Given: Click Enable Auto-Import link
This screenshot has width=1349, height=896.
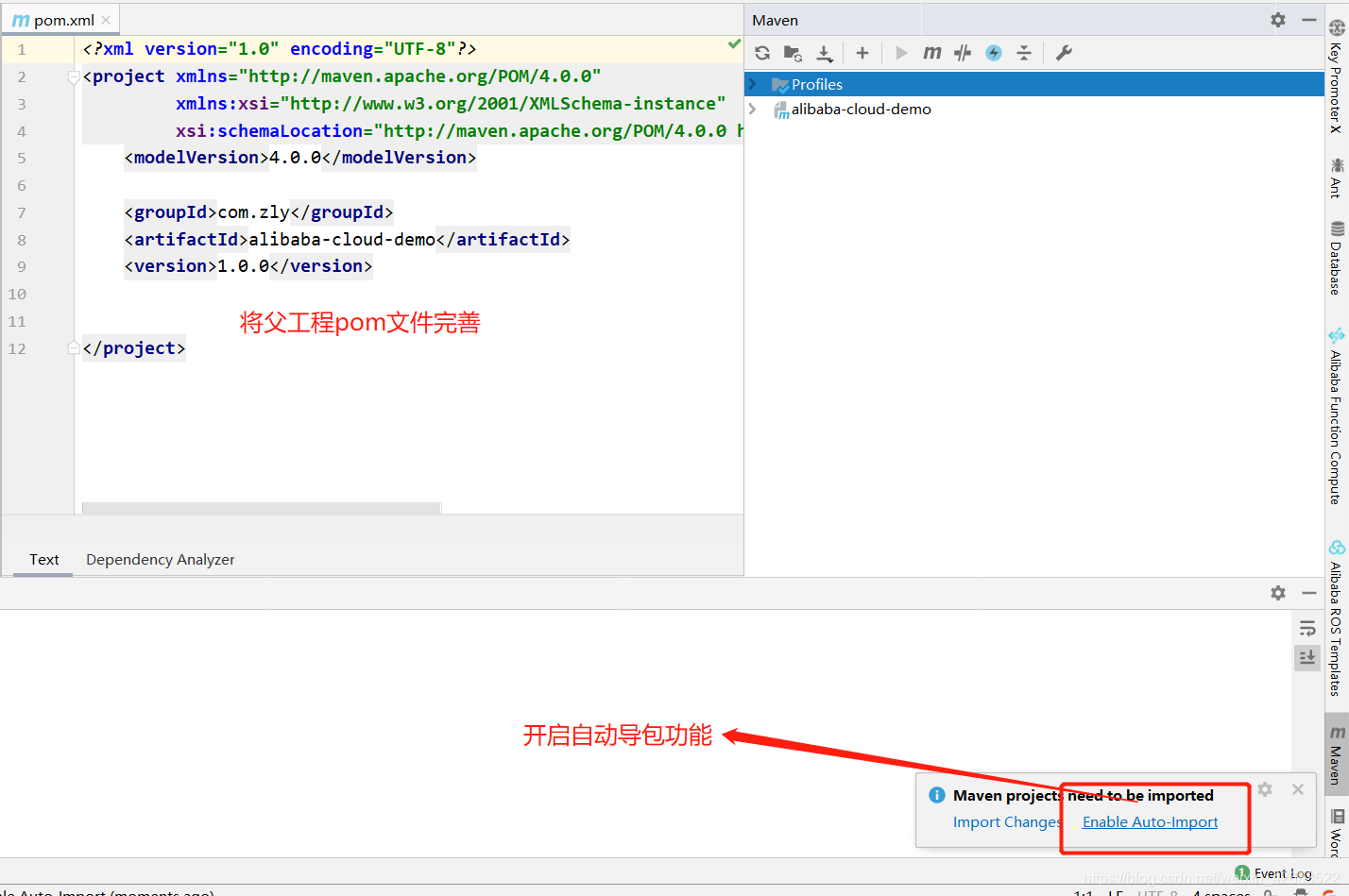Looking at the screenshot, I should [x=1150, y=822].
